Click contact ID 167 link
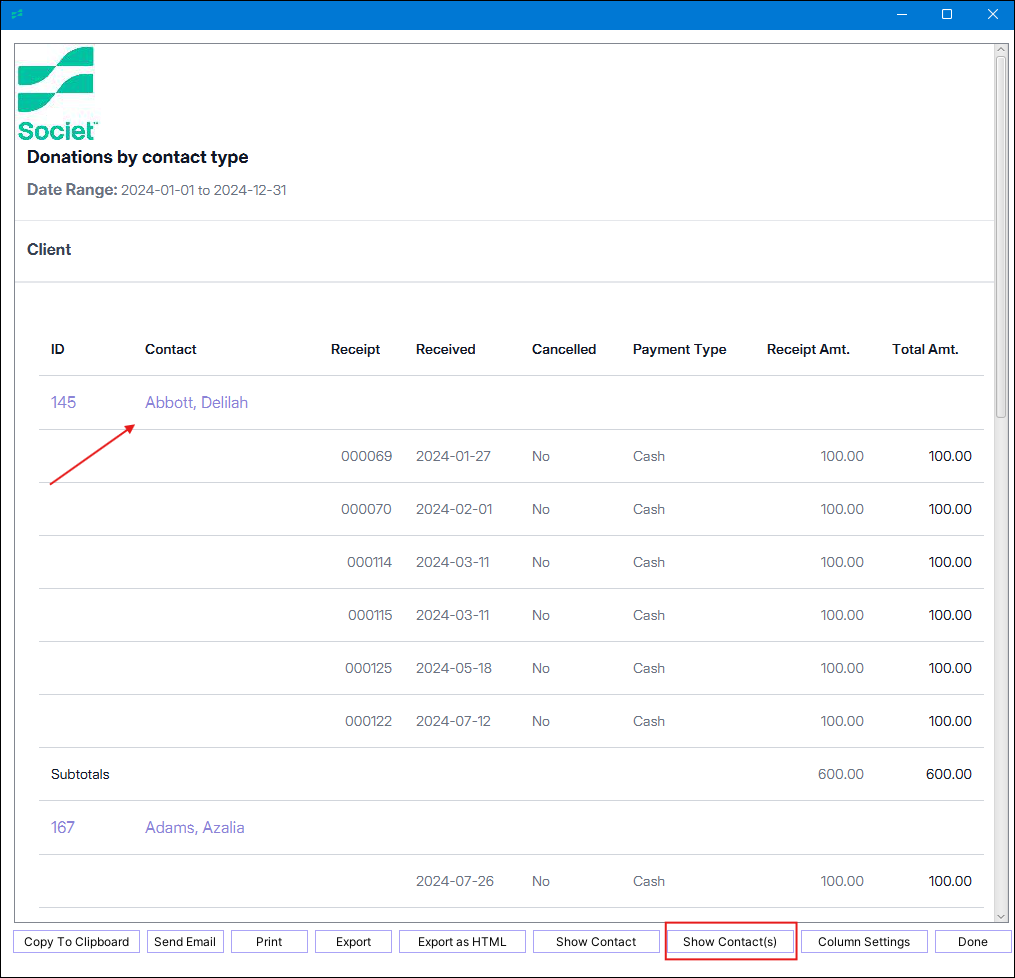Image resolution: width=1015 pixels, height=978 pixels. (63, 828)
